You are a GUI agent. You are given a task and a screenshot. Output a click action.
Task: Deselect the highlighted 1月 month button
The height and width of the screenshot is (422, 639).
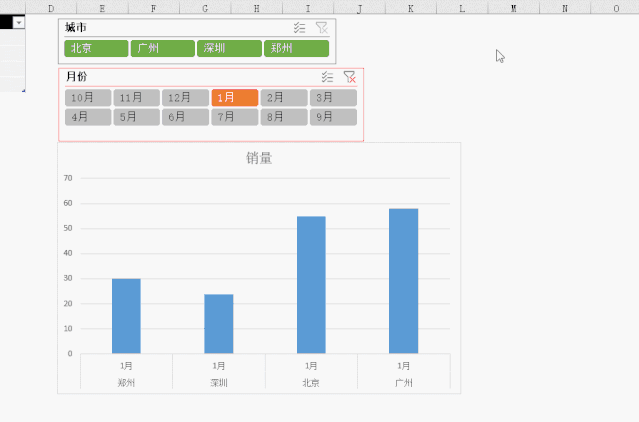point(234,98)
